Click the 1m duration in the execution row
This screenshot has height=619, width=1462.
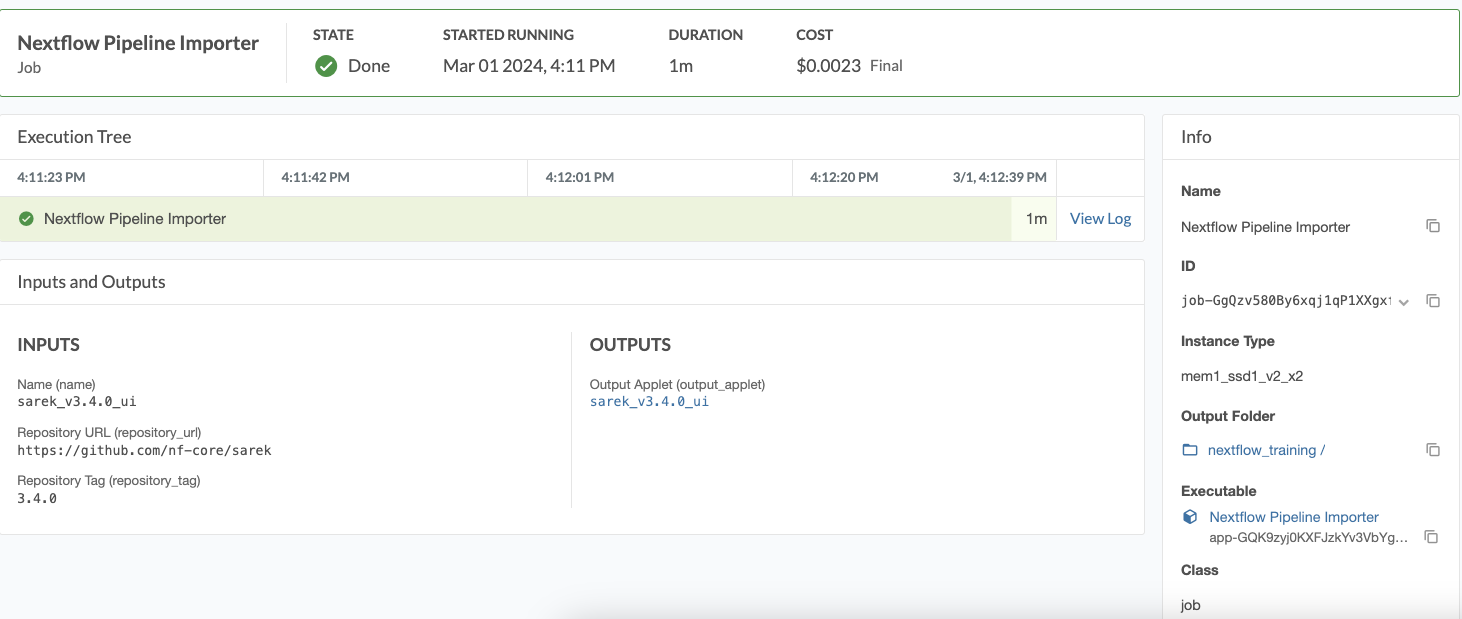pos(1037,219)
